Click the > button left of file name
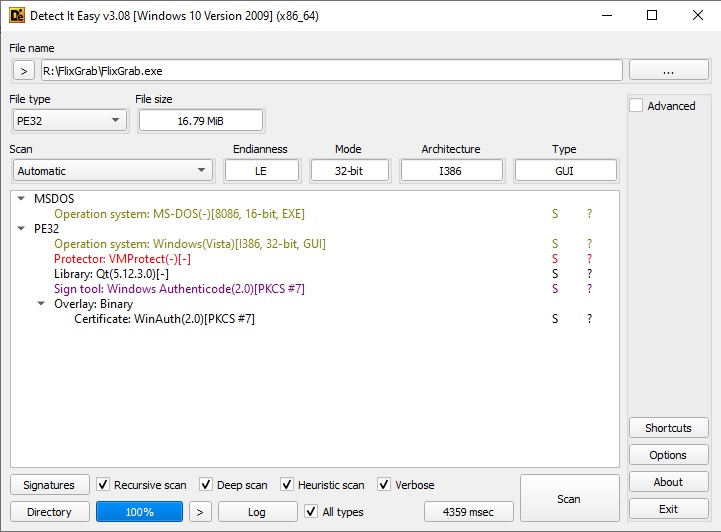 pos(24,71)
